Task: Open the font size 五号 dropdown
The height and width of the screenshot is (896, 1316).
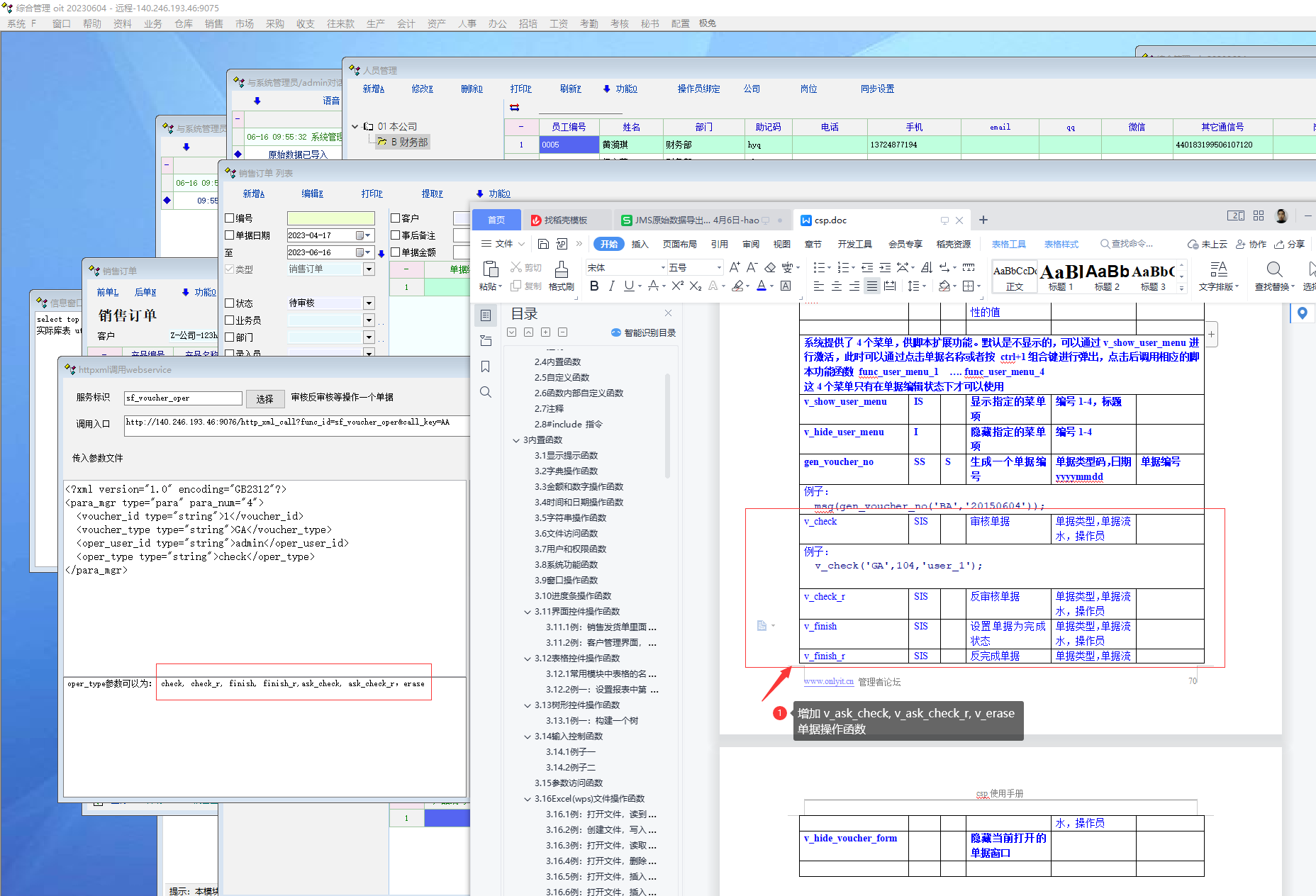Action: (x=718, y=267)
